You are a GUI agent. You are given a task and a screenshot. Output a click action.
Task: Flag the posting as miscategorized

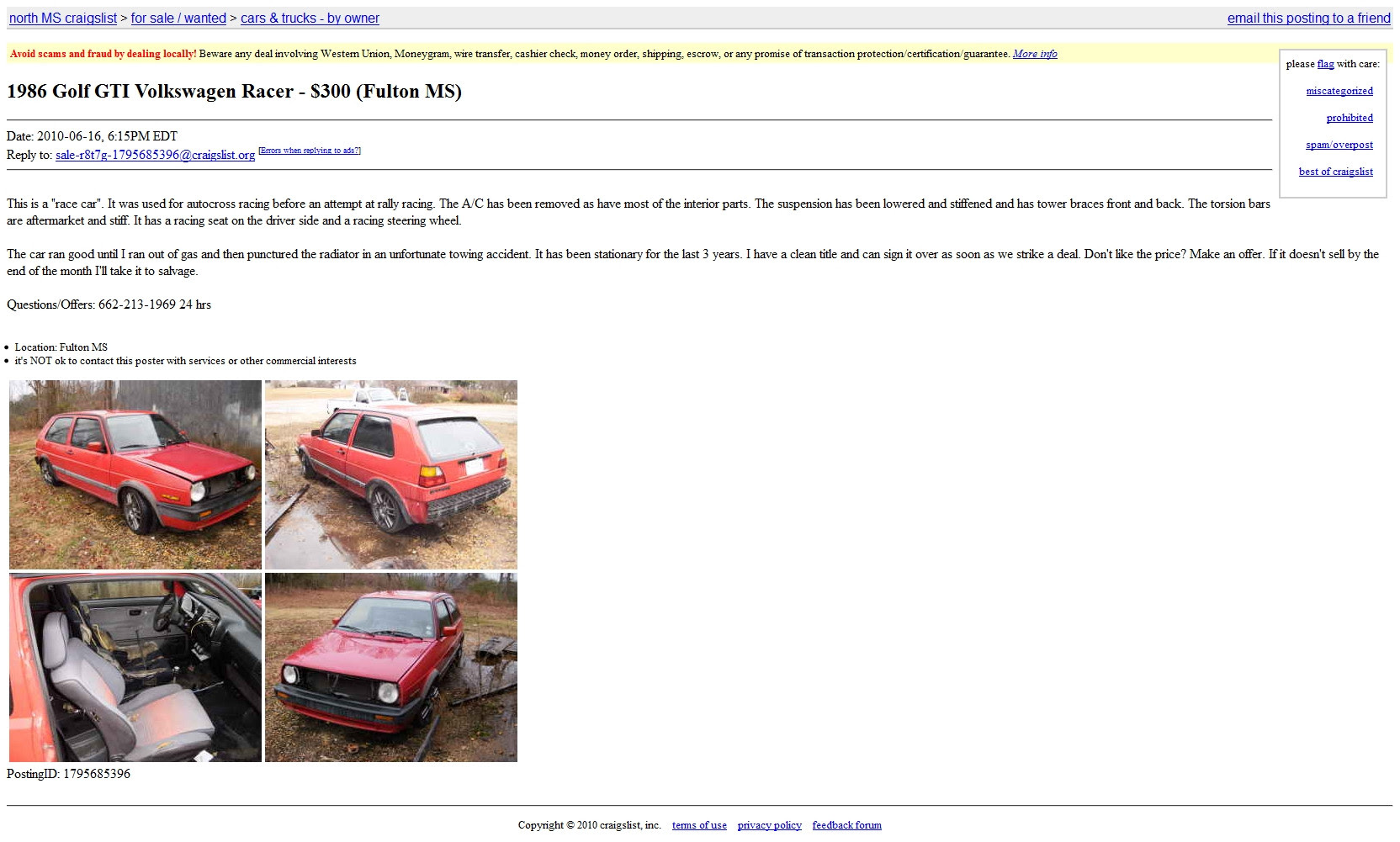click(x=1339, y=91)
